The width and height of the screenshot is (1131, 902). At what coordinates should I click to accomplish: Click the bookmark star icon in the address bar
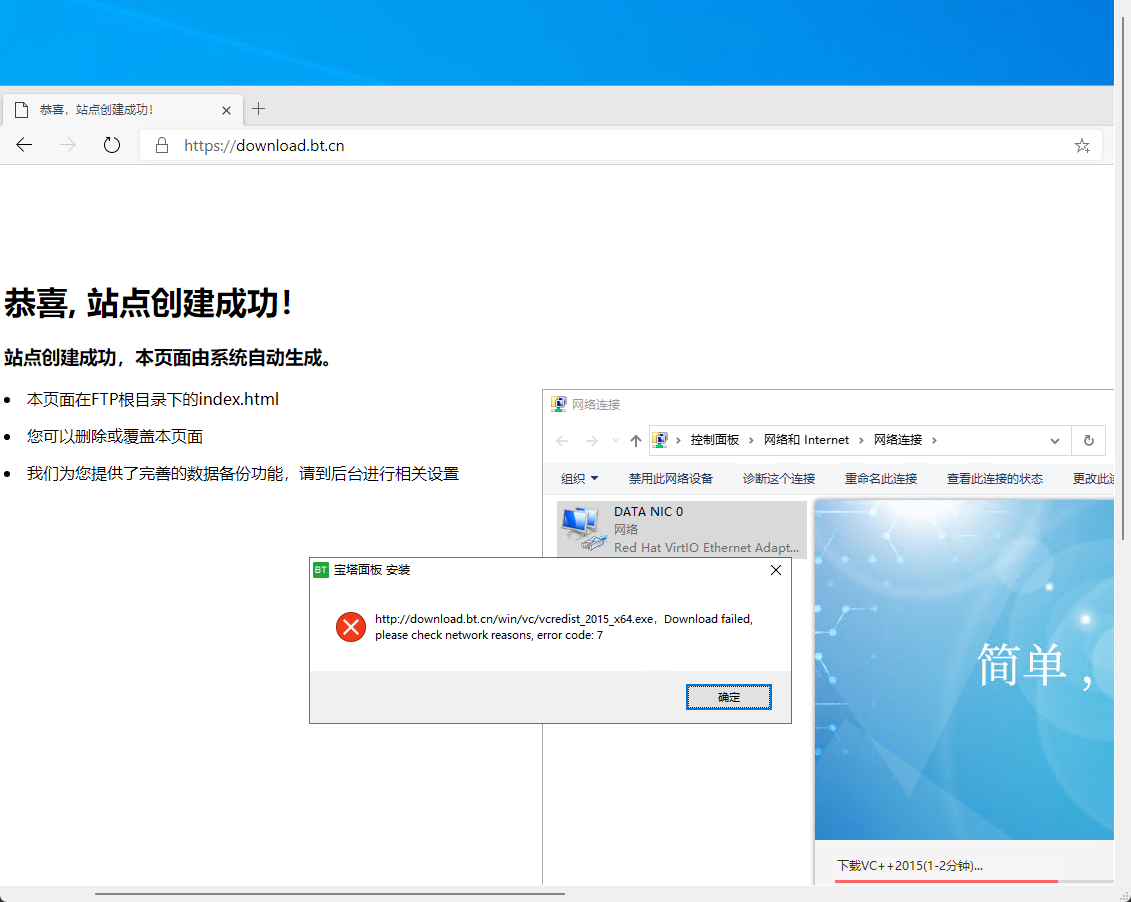pos(1082,145)
